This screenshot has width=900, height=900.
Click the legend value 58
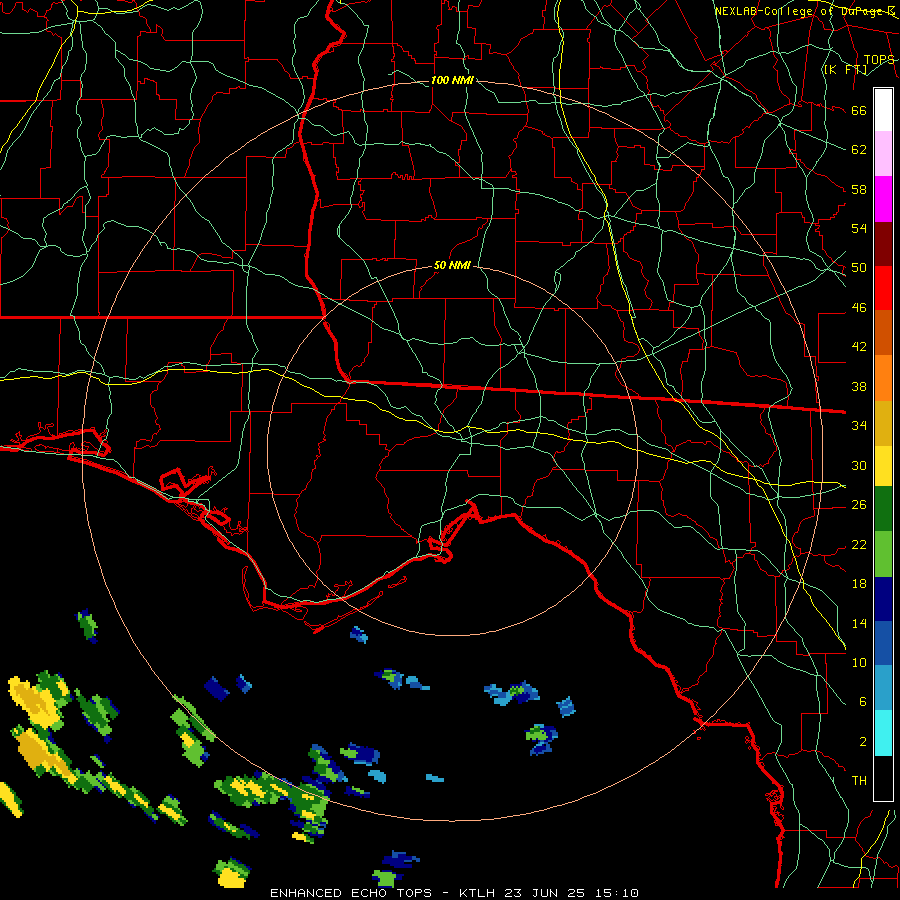[x=859, y=189]
